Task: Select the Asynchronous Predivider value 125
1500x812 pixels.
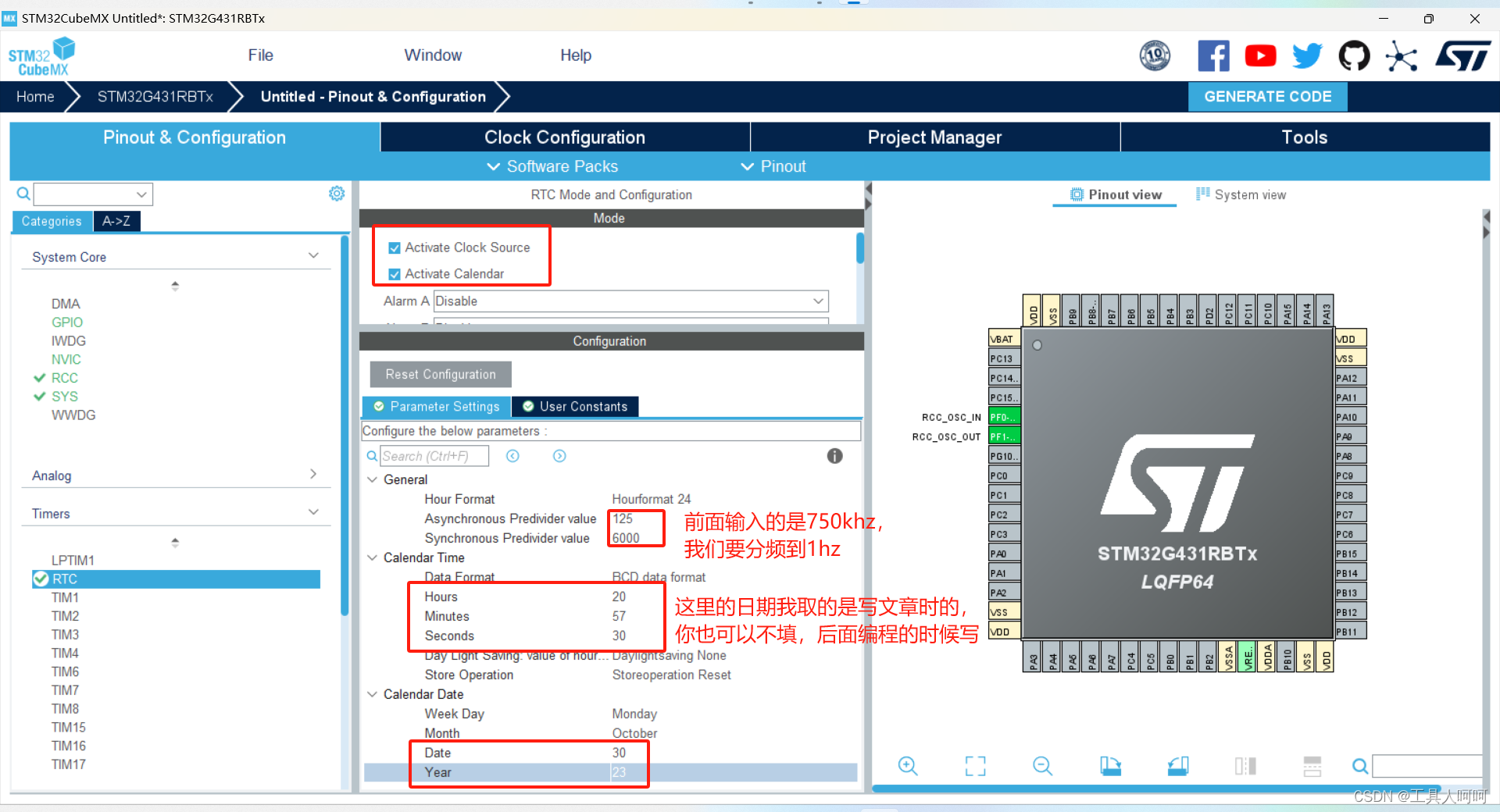Action: [623, 518]
